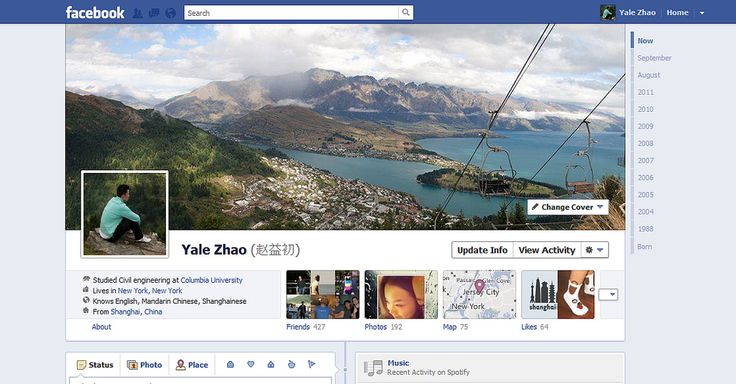
Task: Jump to 2008 on timeline
Action: click(645, 143)
